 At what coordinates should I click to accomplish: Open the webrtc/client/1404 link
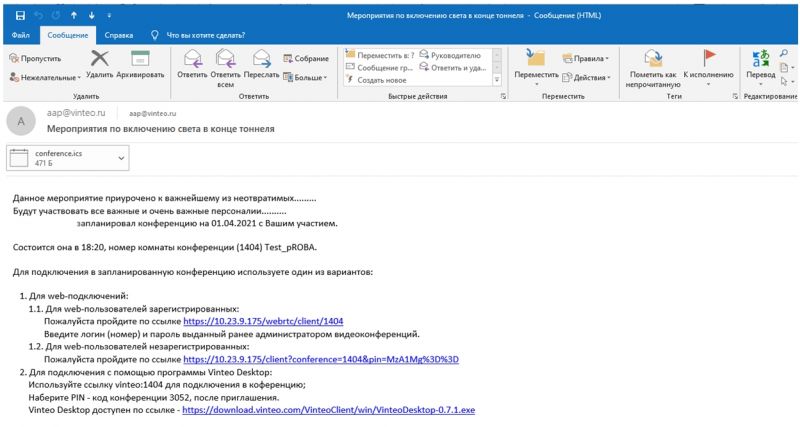[x=263, y=321]
